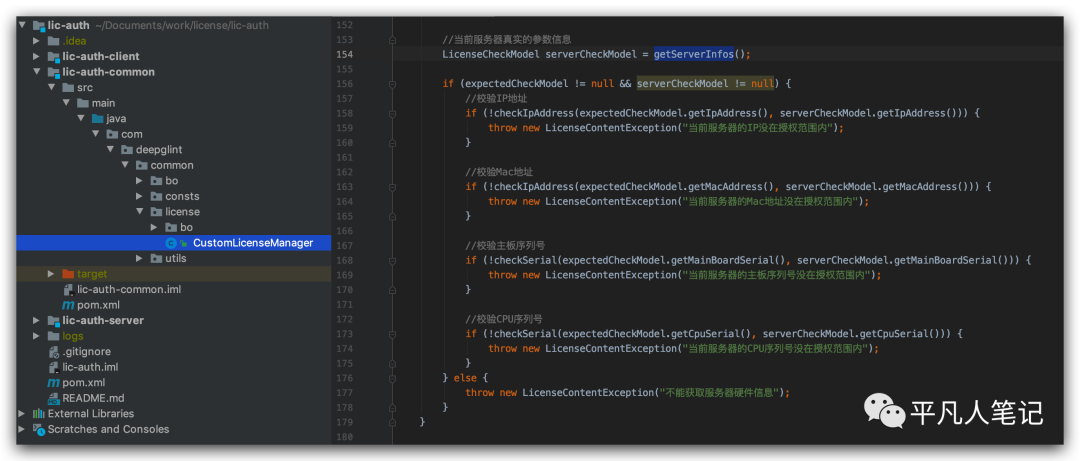Toggle code fold marker at line 173

392,334
